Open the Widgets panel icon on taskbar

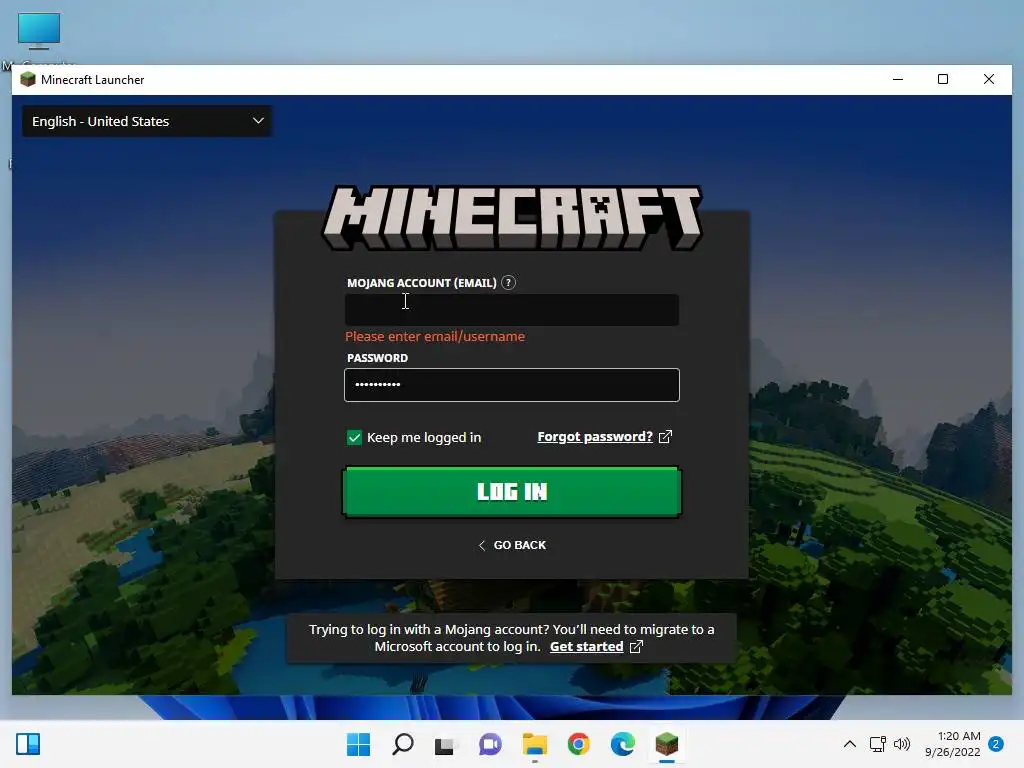28,744
